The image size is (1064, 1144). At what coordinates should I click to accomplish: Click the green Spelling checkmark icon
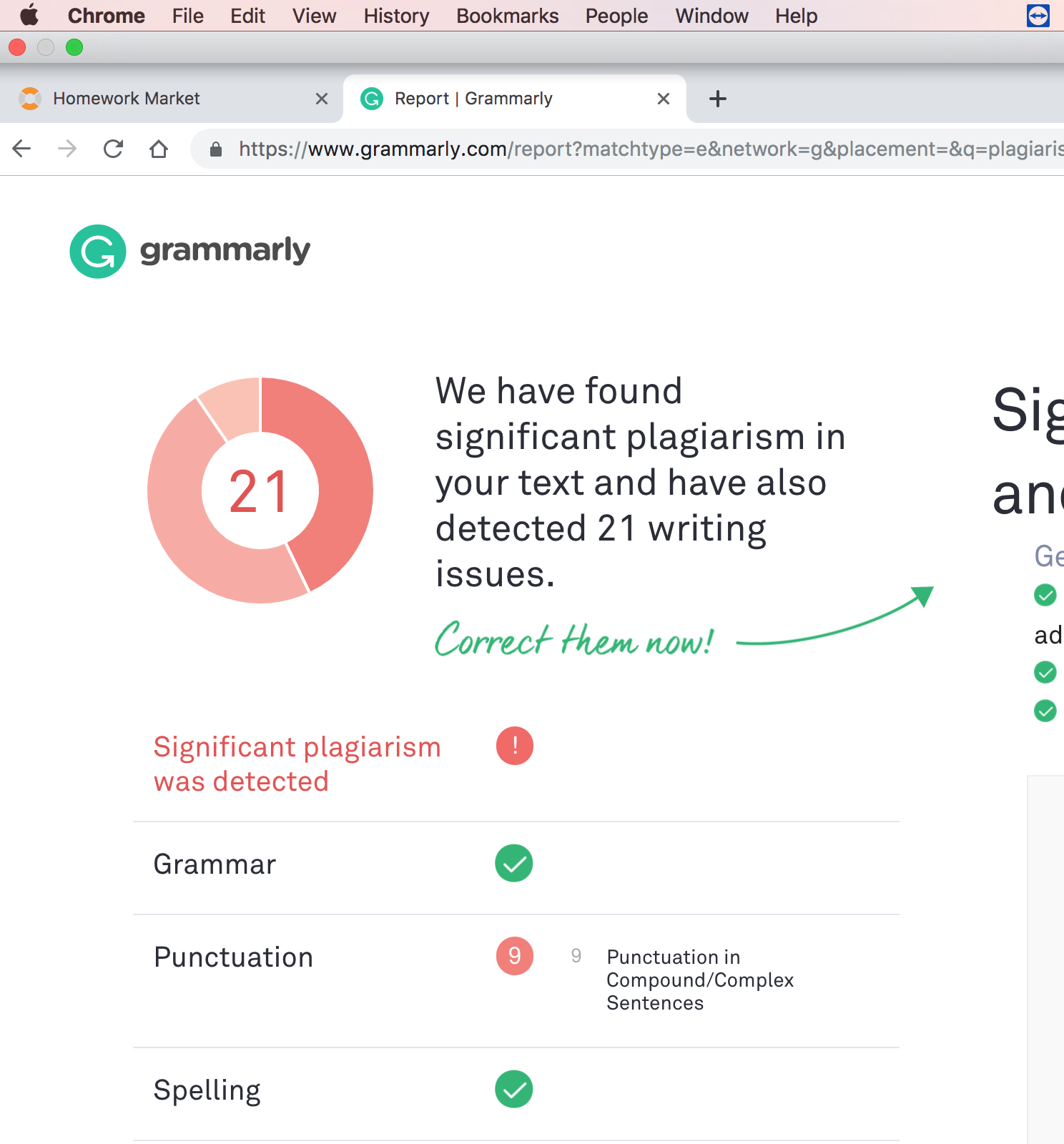pos(514,1089)
